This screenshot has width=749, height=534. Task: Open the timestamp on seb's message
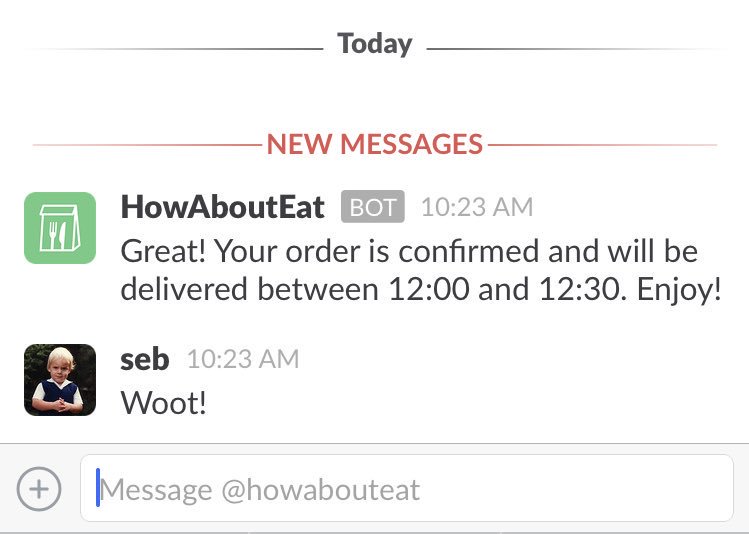click(x=242, y=359)
